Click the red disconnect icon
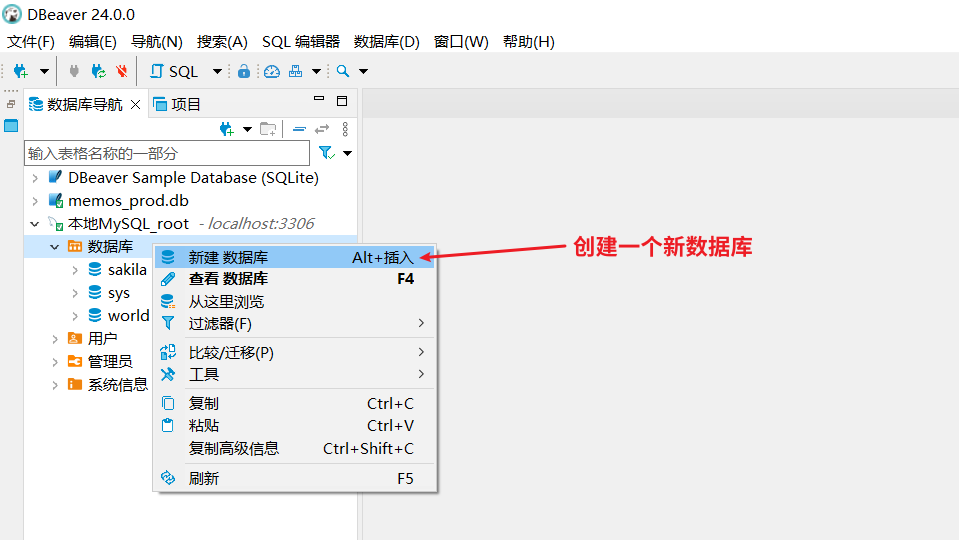The image size is (959, 540). (x=122, y=72)
